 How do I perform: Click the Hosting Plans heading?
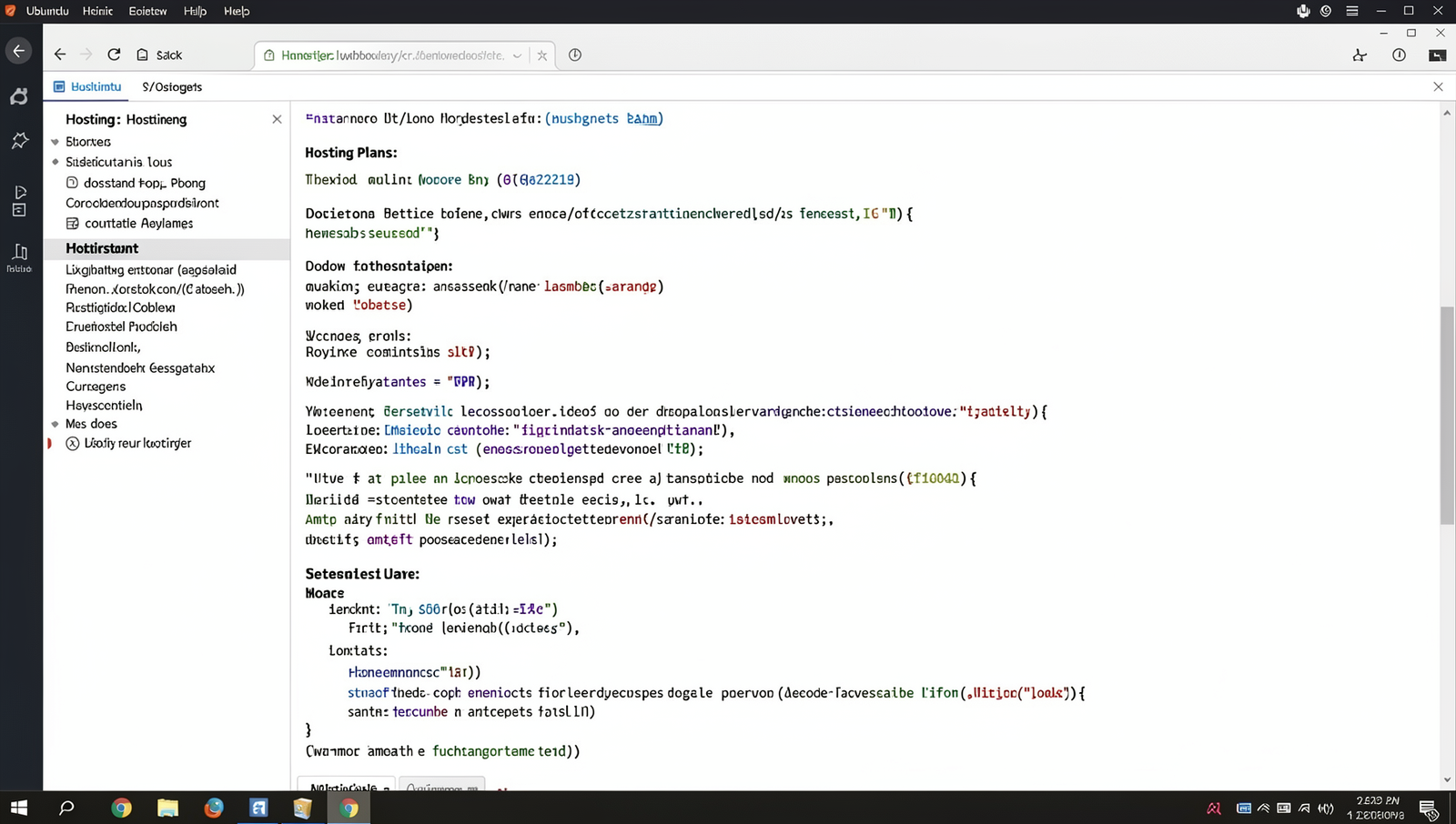351,153
